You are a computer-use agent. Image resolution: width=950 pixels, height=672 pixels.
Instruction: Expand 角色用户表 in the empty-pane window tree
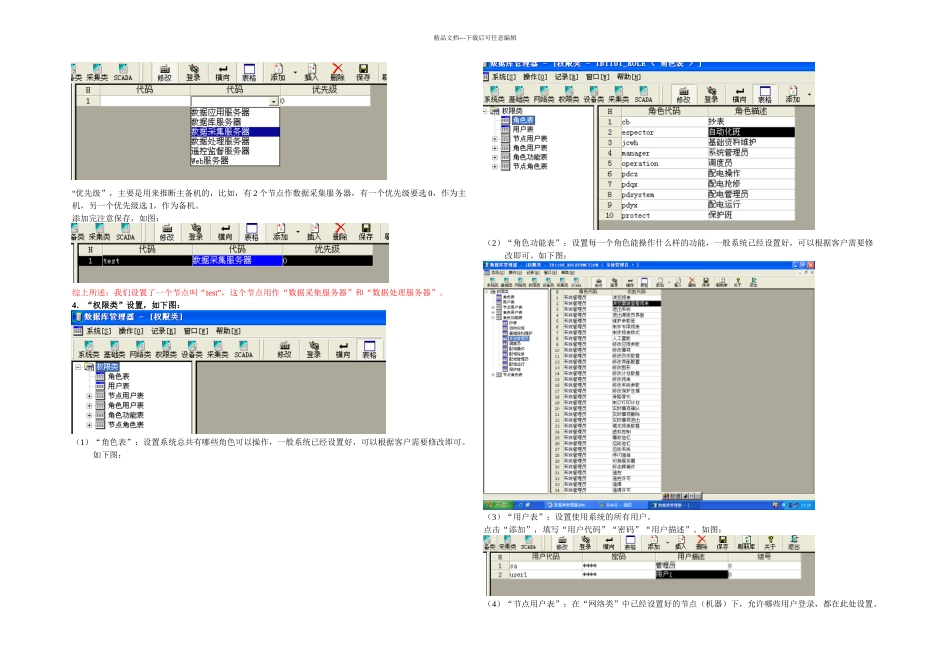coord(89,405)
